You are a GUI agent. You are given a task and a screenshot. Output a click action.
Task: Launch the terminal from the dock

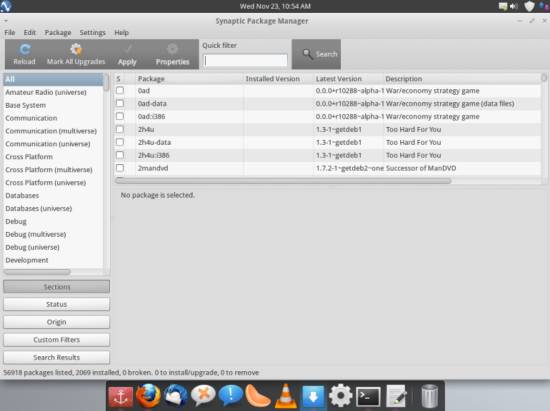pos(368,397)
